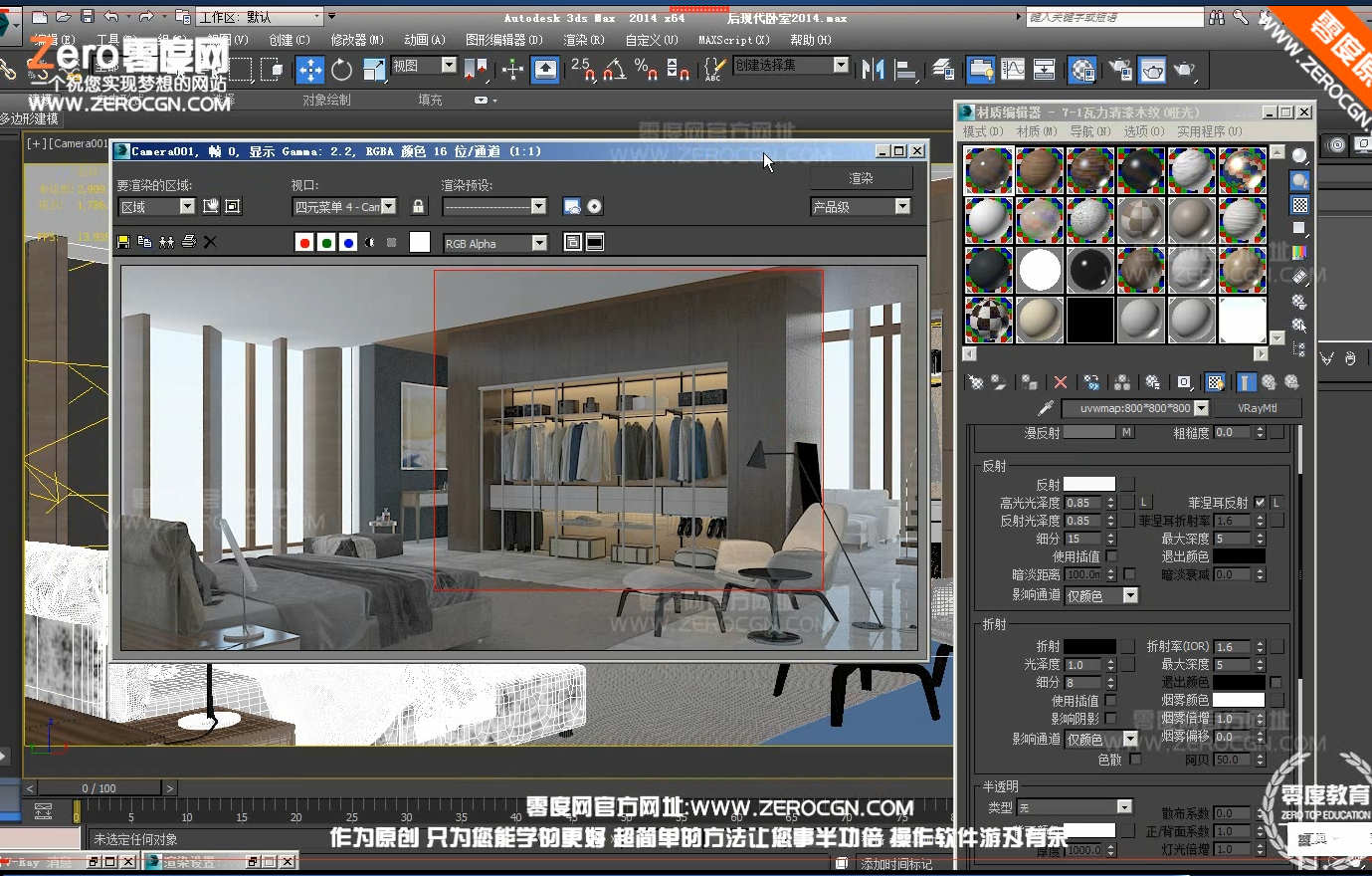1372x876 pixels.
Task: Enable 使用插值 checkbox under 反射
Action: point(1111,556)
